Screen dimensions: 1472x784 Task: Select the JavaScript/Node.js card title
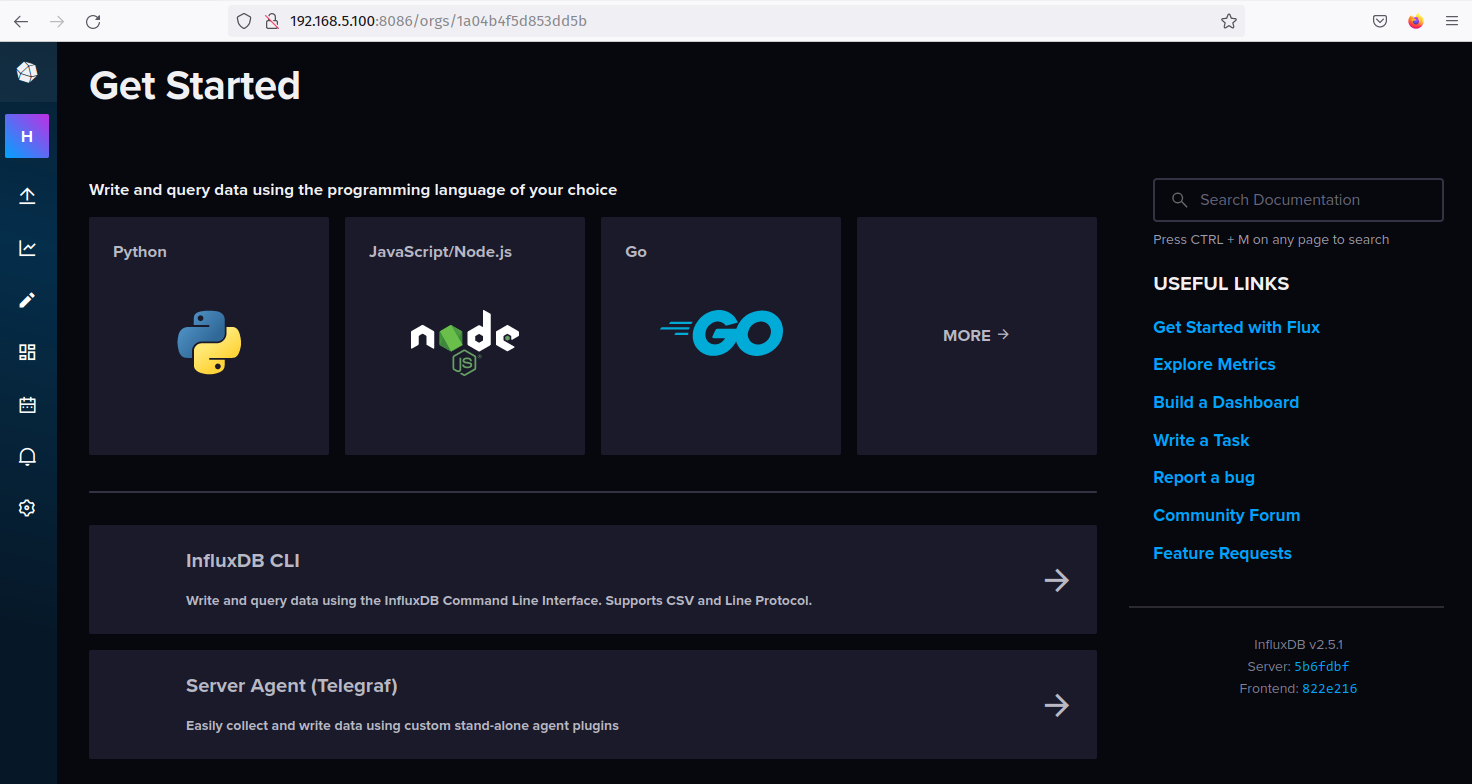pyautogui.click(x=440, y=252)
